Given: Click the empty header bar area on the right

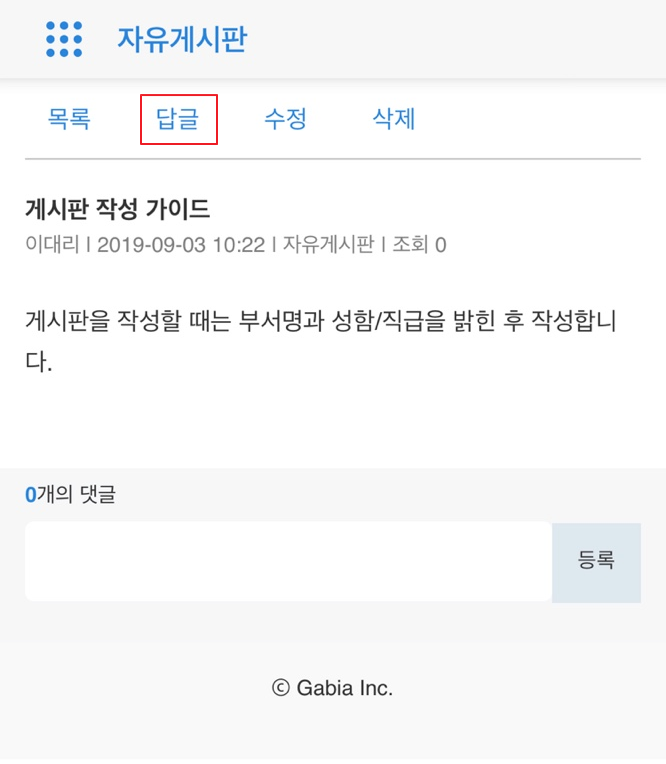Looking at the screenshot, I should [458, 39].
